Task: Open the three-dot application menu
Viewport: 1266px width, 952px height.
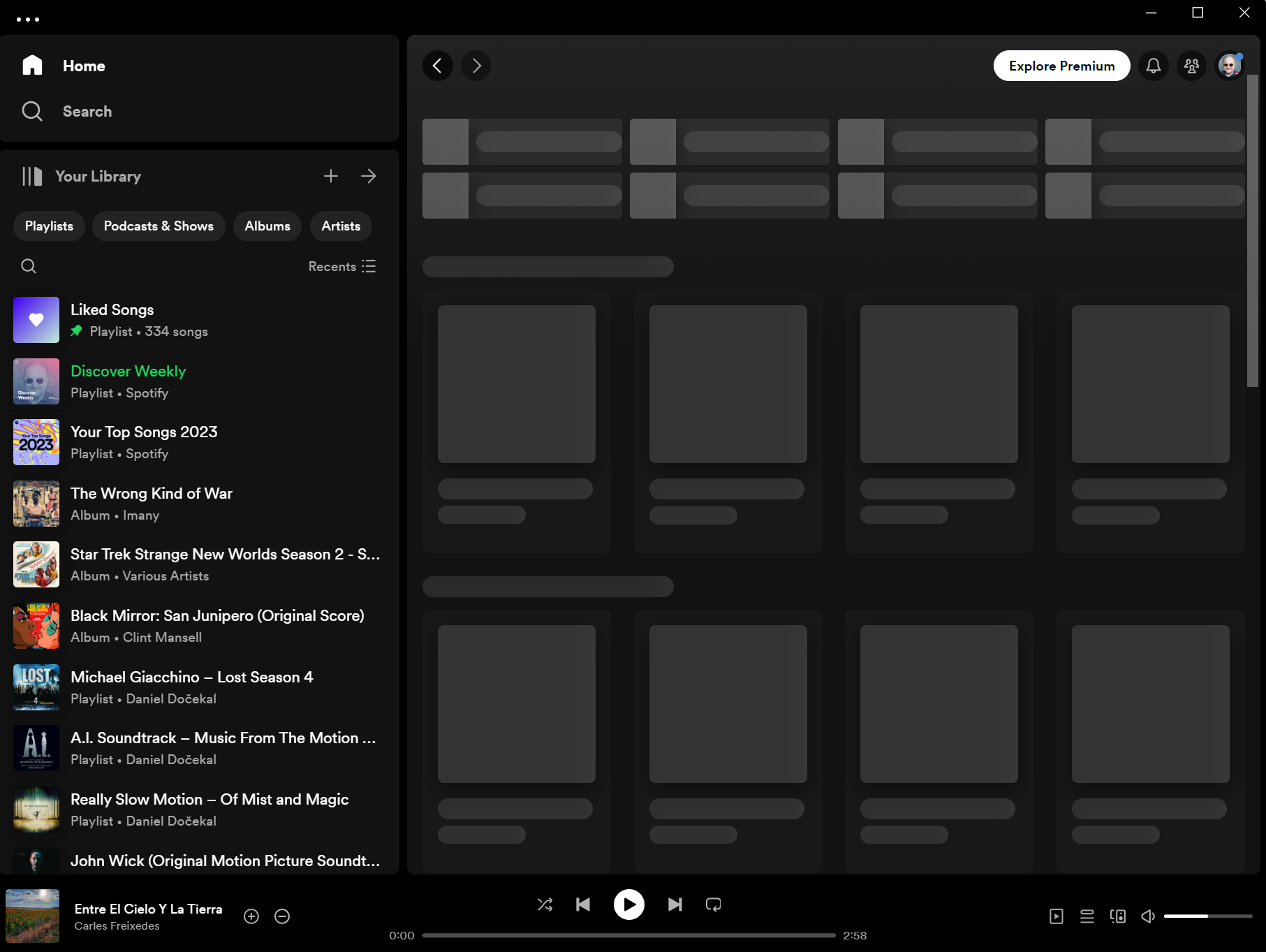Action: click(x=28, y=20)
